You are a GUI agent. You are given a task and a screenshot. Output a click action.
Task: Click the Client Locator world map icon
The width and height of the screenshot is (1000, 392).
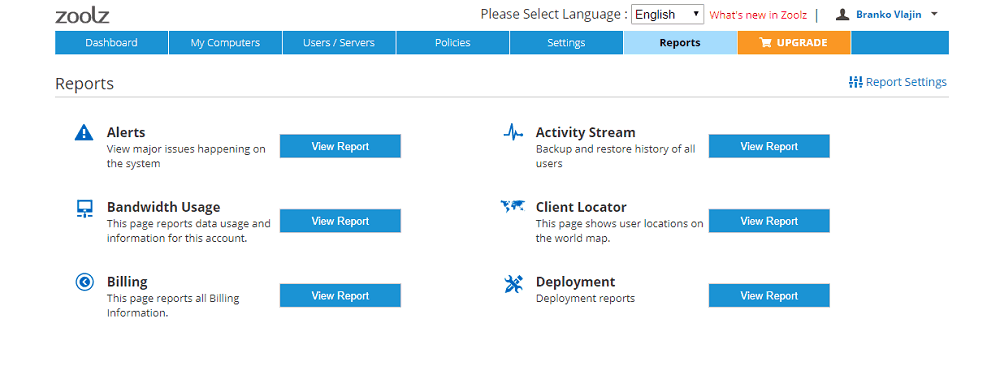512,206
